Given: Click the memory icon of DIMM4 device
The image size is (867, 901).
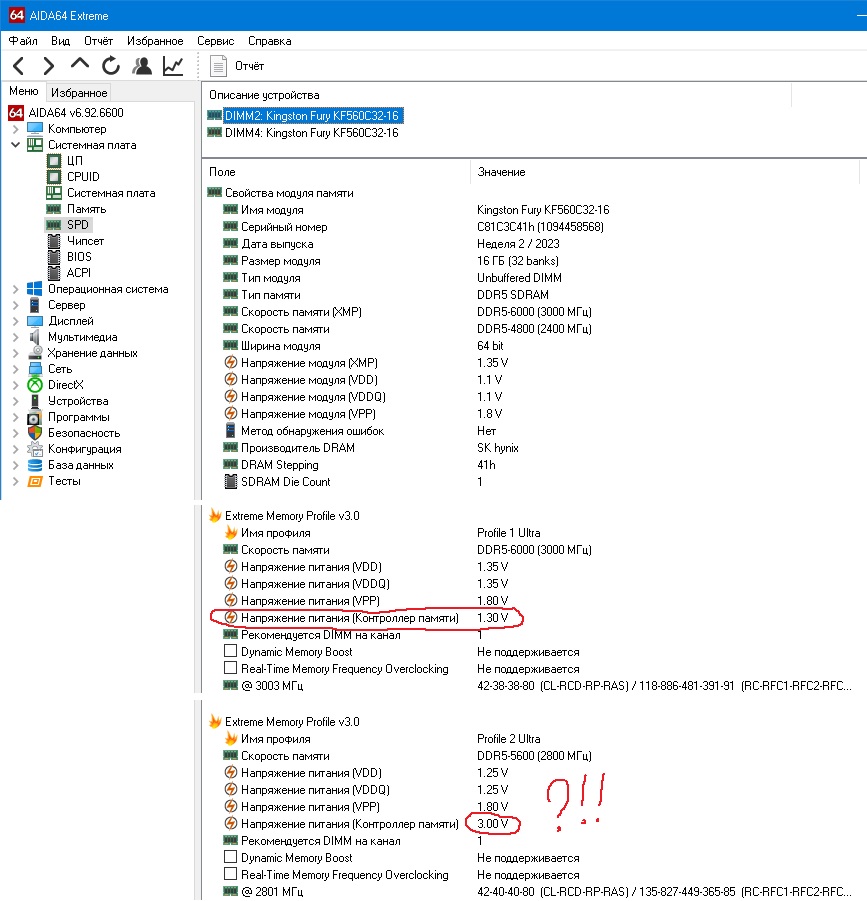Looking at the screenshot, I should click(214, 133).
